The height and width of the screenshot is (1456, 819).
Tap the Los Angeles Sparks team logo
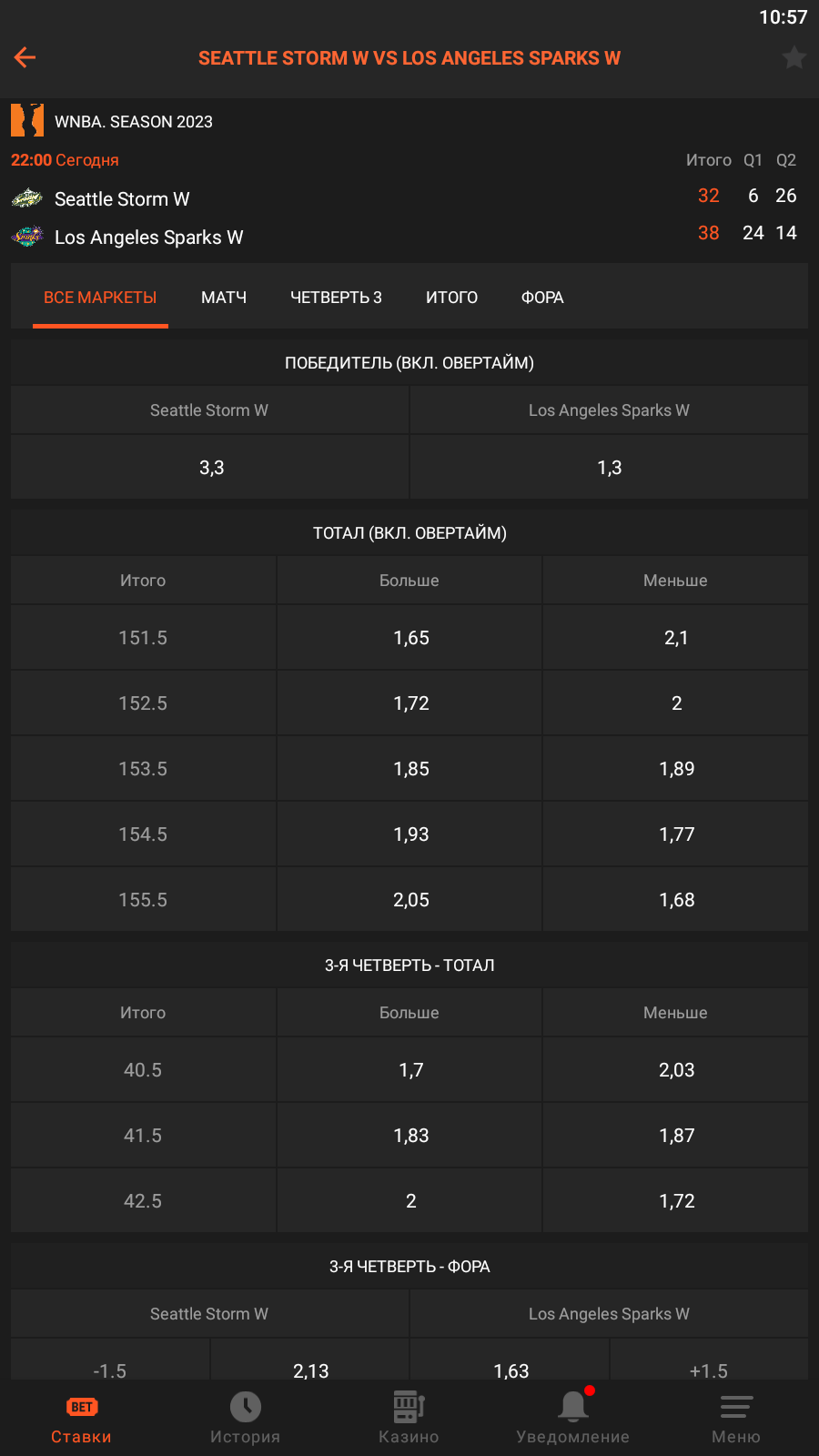[27, 237]
